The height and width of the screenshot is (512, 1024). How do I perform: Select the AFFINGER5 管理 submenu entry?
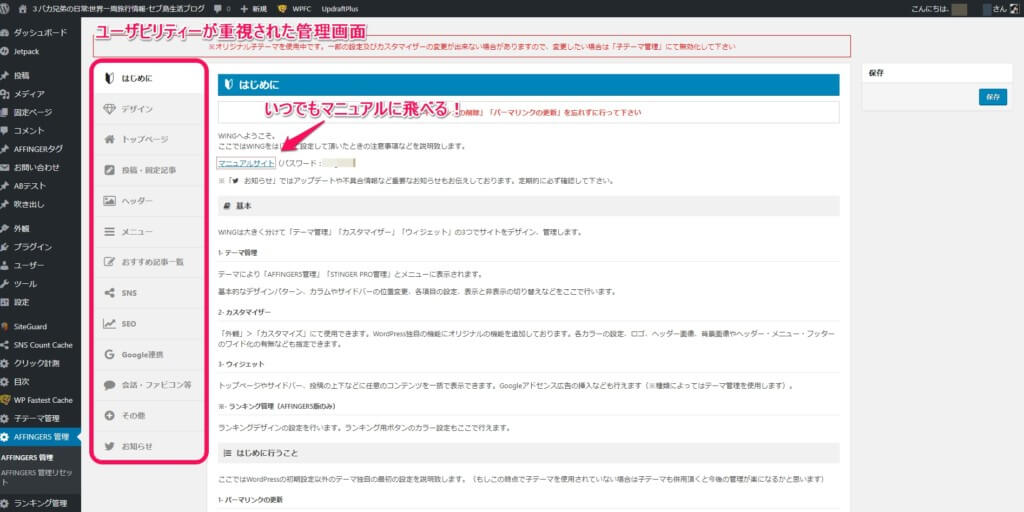(27, 457)
